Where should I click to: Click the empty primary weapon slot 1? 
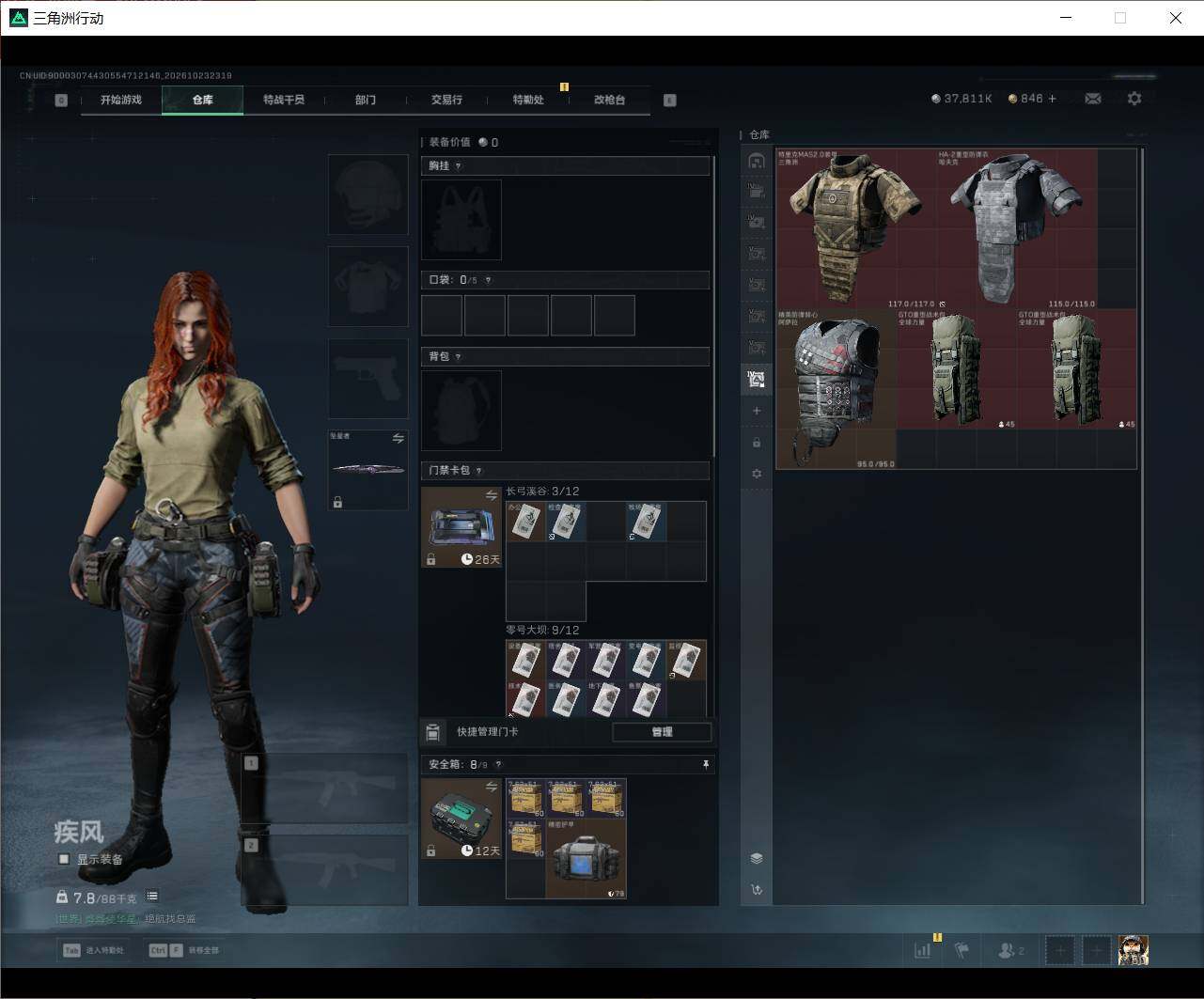[x=325, y=788]
